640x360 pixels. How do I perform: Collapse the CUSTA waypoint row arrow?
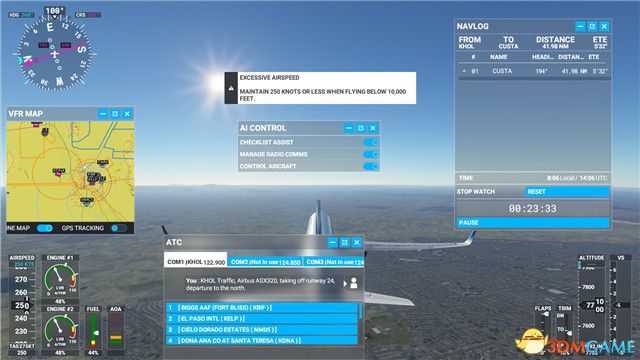(464, 71)
